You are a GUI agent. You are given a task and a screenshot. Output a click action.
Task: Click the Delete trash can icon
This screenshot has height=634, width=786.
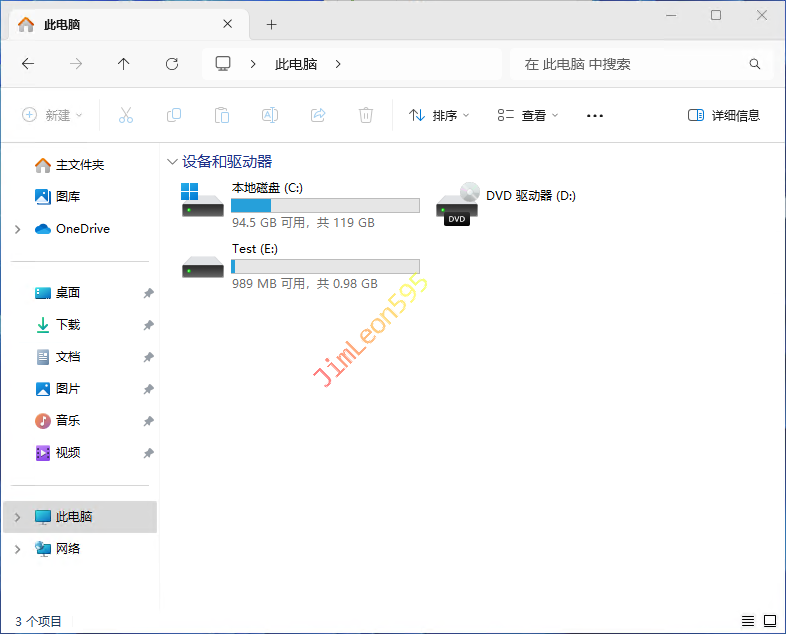(366, 116)
